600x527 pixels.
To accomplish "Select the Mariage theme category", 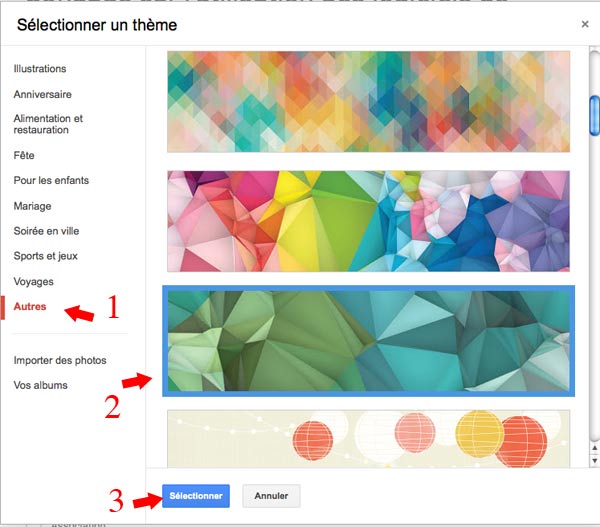I will point(32,206).
